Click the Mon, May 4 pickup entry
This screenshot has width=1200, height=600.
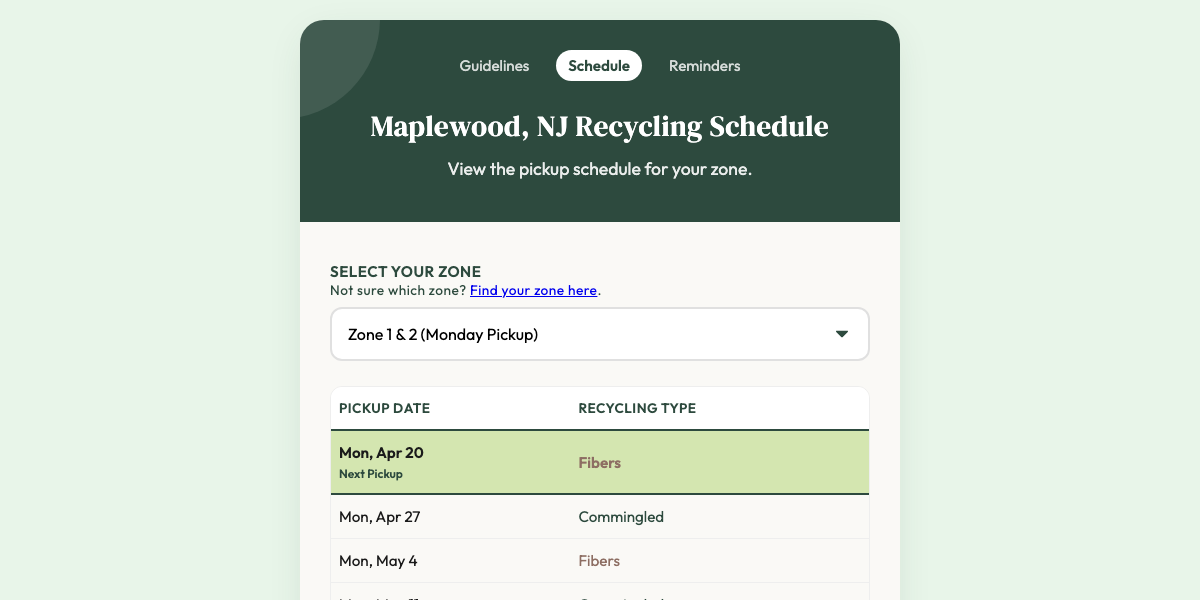600,561
